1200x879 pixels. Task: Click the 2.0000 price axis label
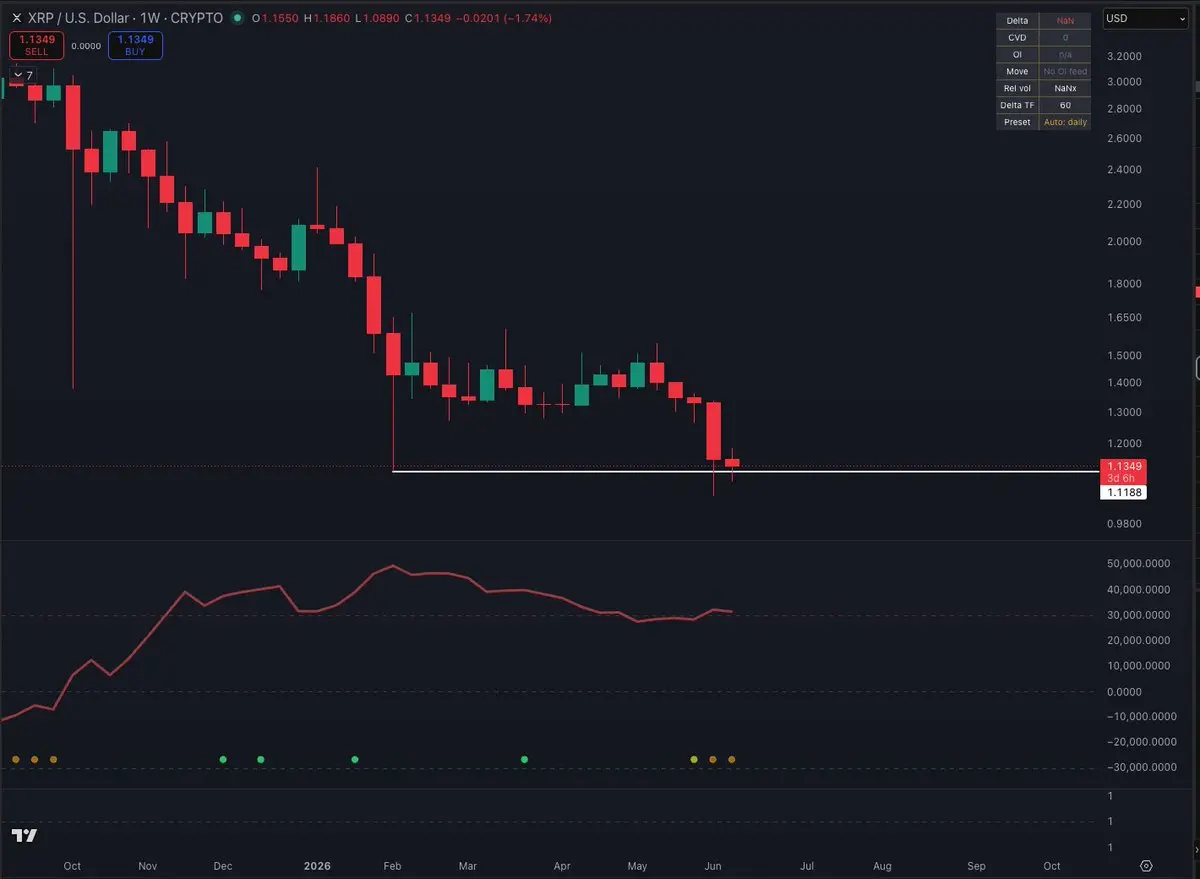pyautogui.click(x=1125, y=241)
